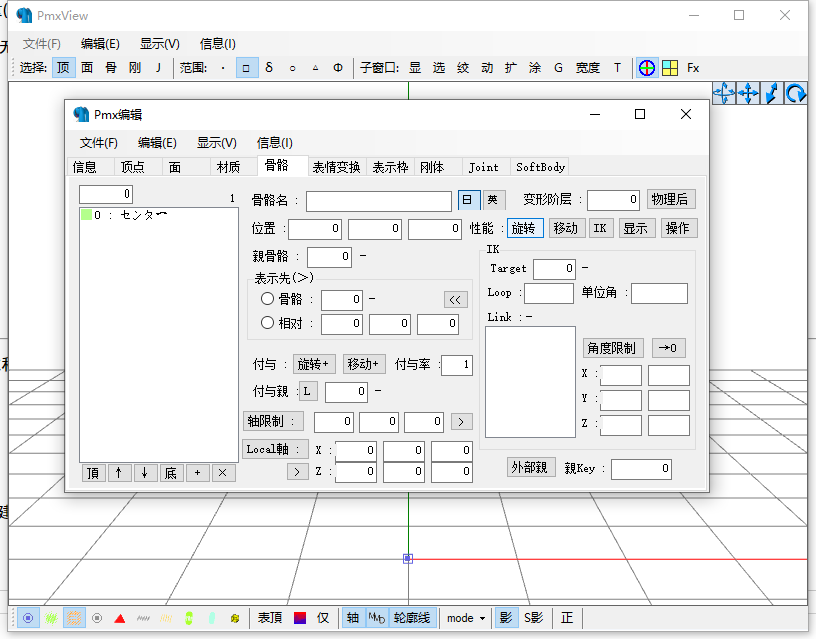Open Pmx编辑 '信息(I)' menu
The height and width of the screenshot is (639, 816).
point(275,143)
